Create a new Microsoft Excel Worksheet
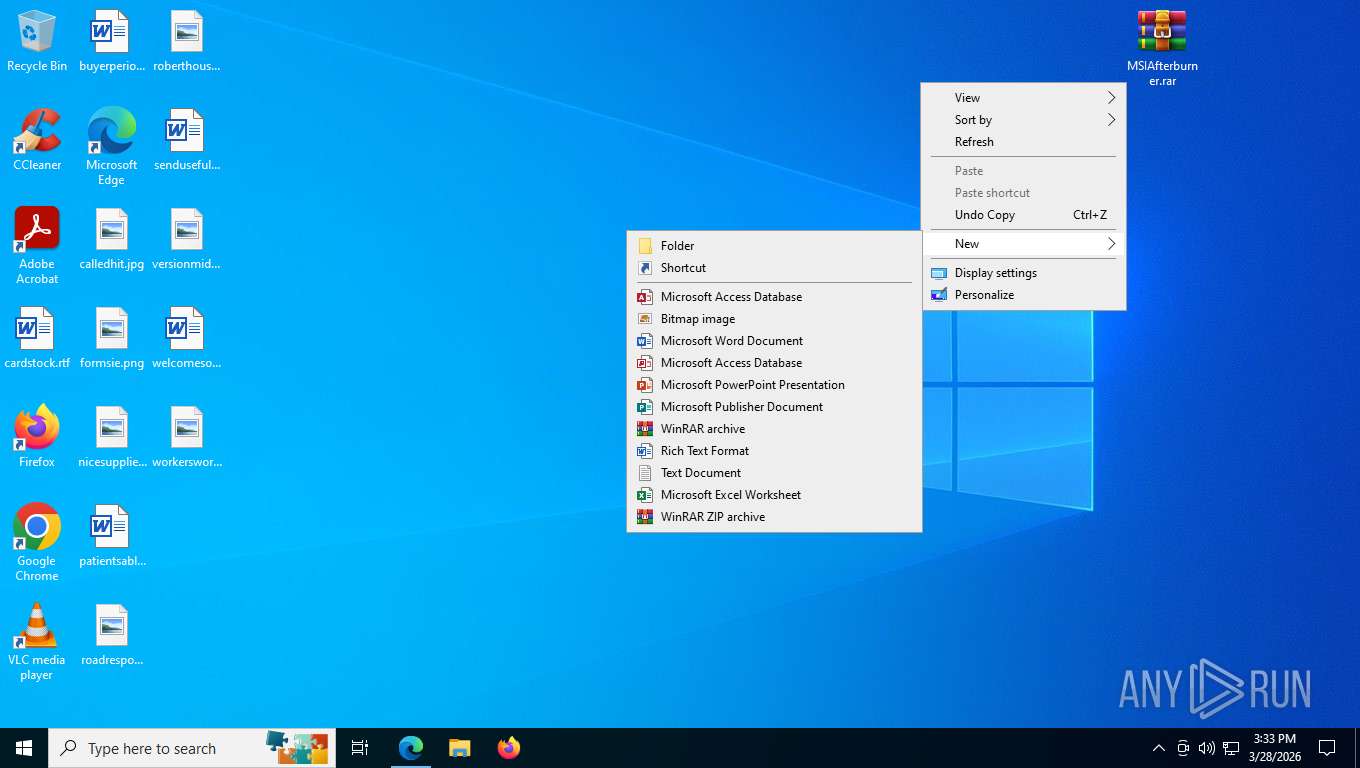The height and width of the screenshot is (768, 1360). tap(774, 495)
